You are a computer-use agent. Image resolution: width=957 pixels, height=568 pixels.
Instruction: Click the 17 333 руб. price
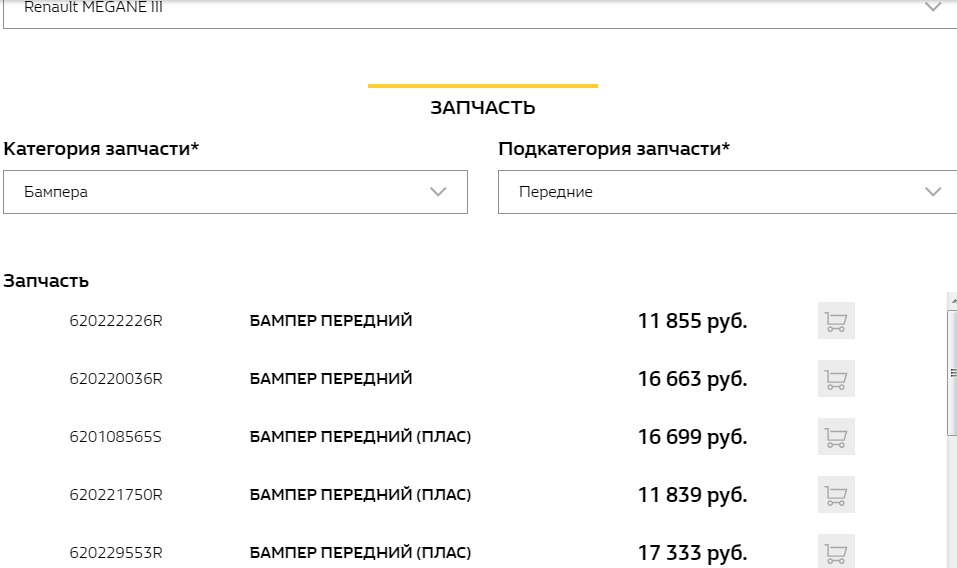click(x=692, y=553)
